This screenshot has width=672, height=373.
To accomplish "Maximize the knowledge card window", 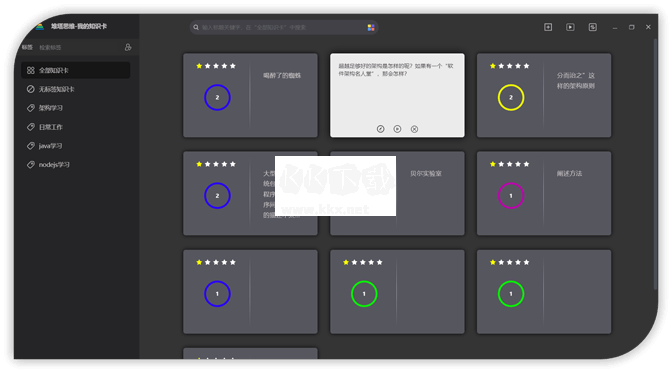I will point(631,27).
